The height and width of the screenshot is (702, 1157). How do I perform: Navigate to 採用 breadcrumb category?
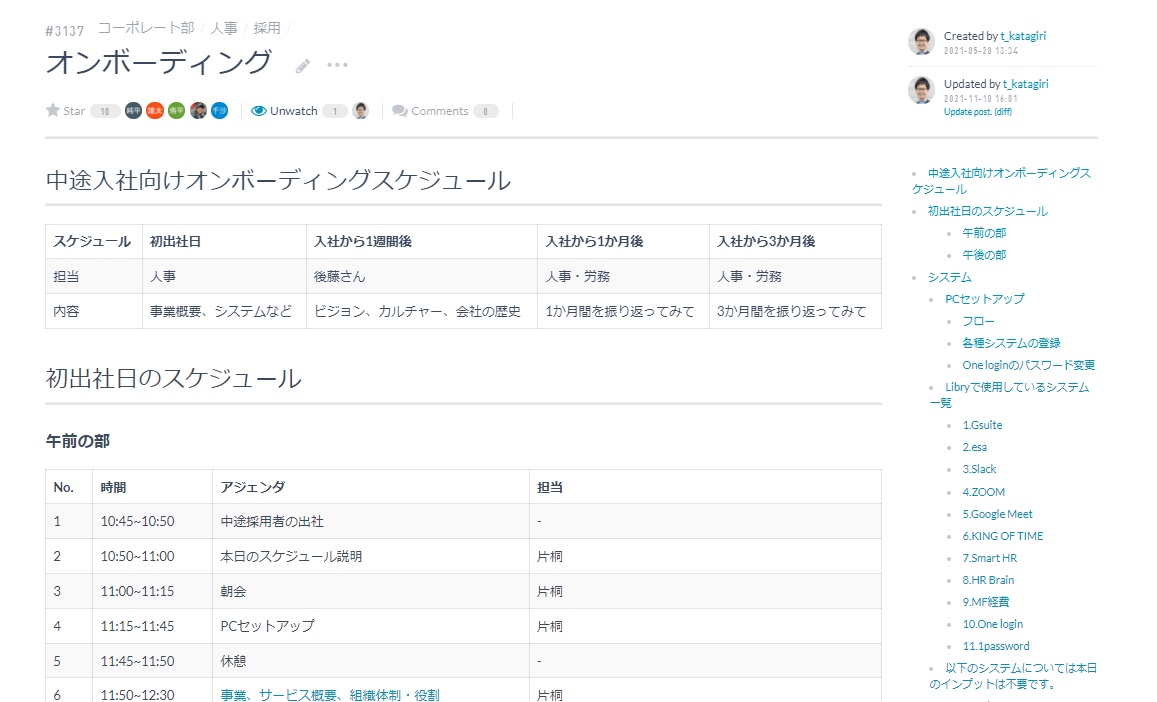[x=266, y=28]
